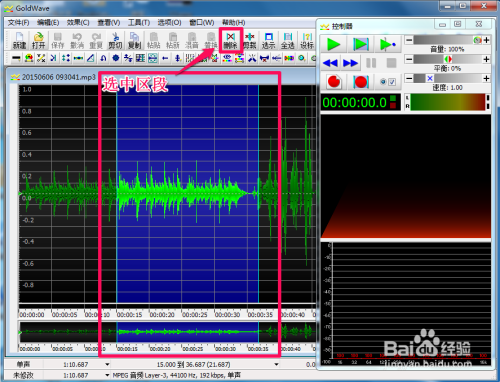This screenshot has height=382, width=500.
Task: Decrease speed with the minus button
Action: click(x=409, y=78)
